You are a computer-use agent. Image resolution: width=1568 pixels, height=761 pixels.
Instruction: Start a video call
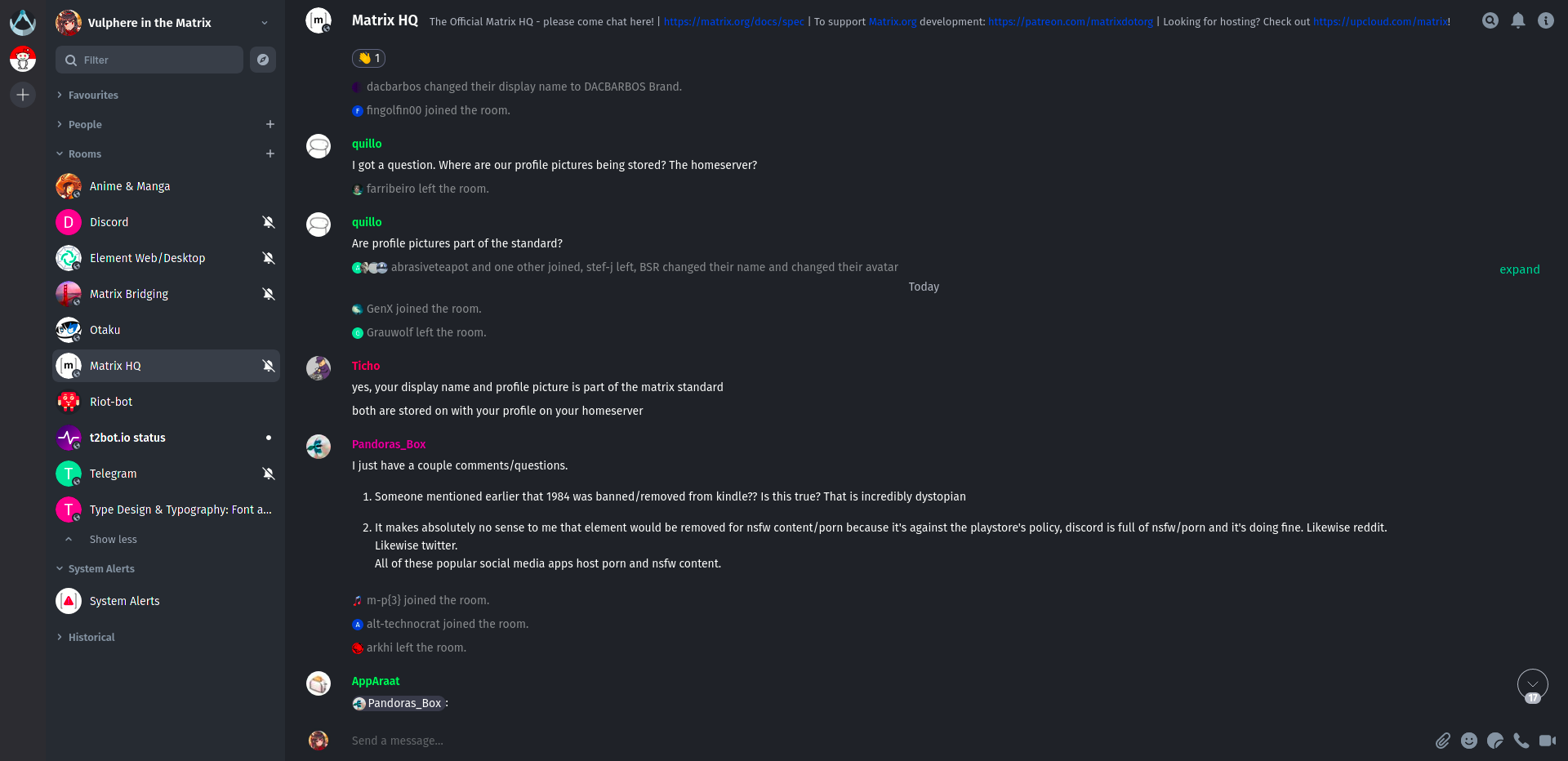(x=1548, y=741)
